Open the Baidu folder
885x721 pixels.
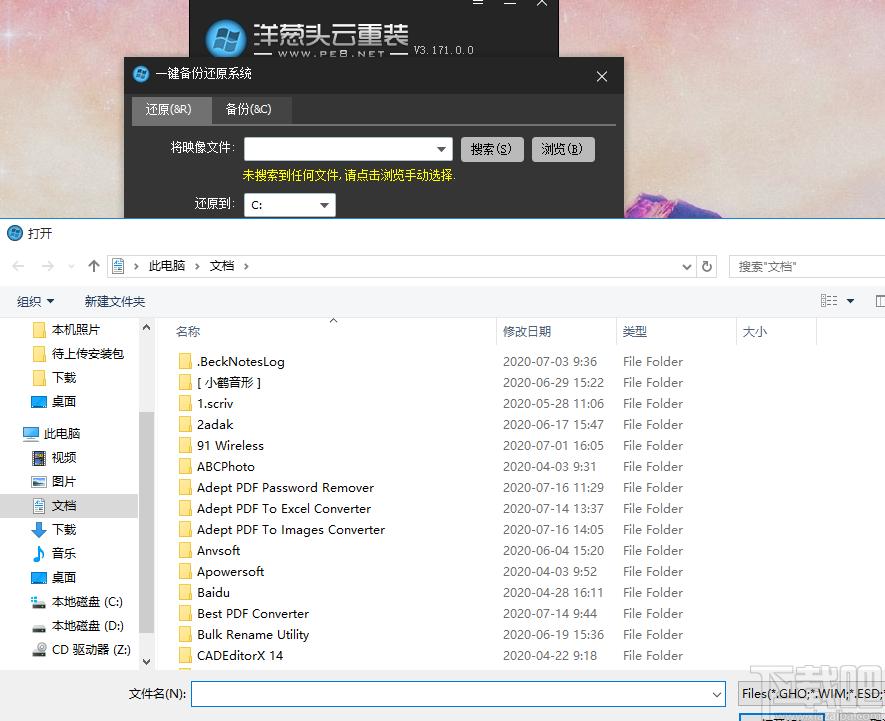[214, 593]
